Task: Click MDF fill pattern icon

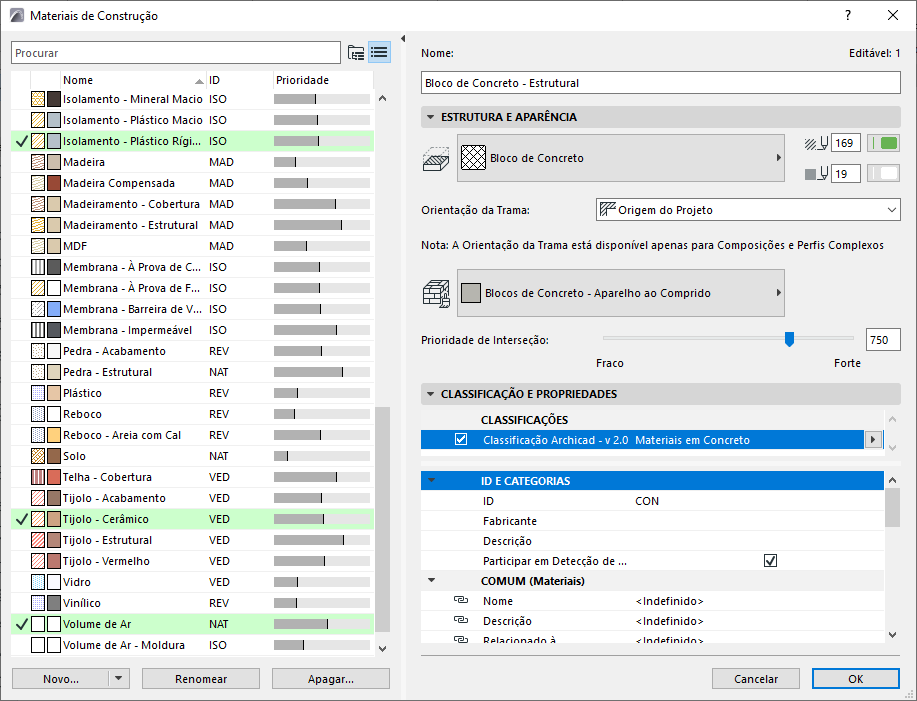Action: coord(38,246)
